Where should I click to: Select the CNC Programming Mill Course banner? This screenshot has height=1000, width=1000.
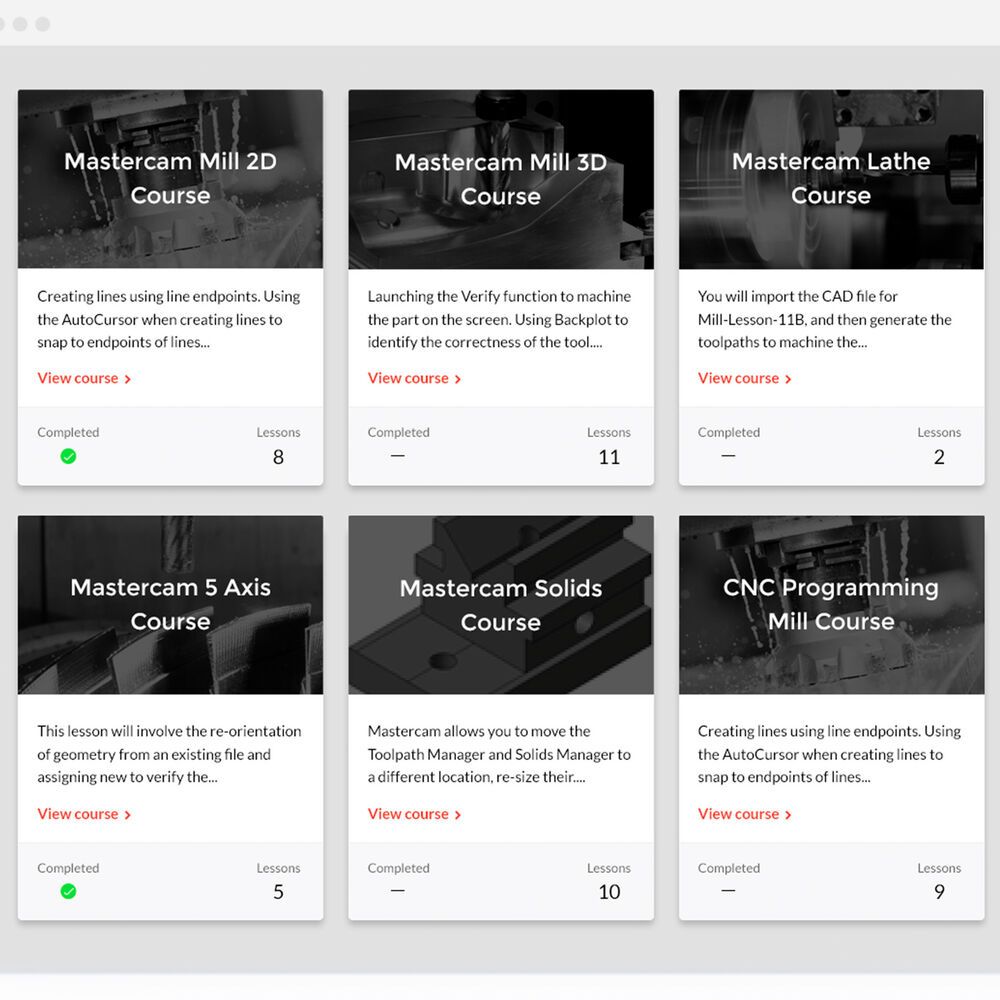click(831, 605)
